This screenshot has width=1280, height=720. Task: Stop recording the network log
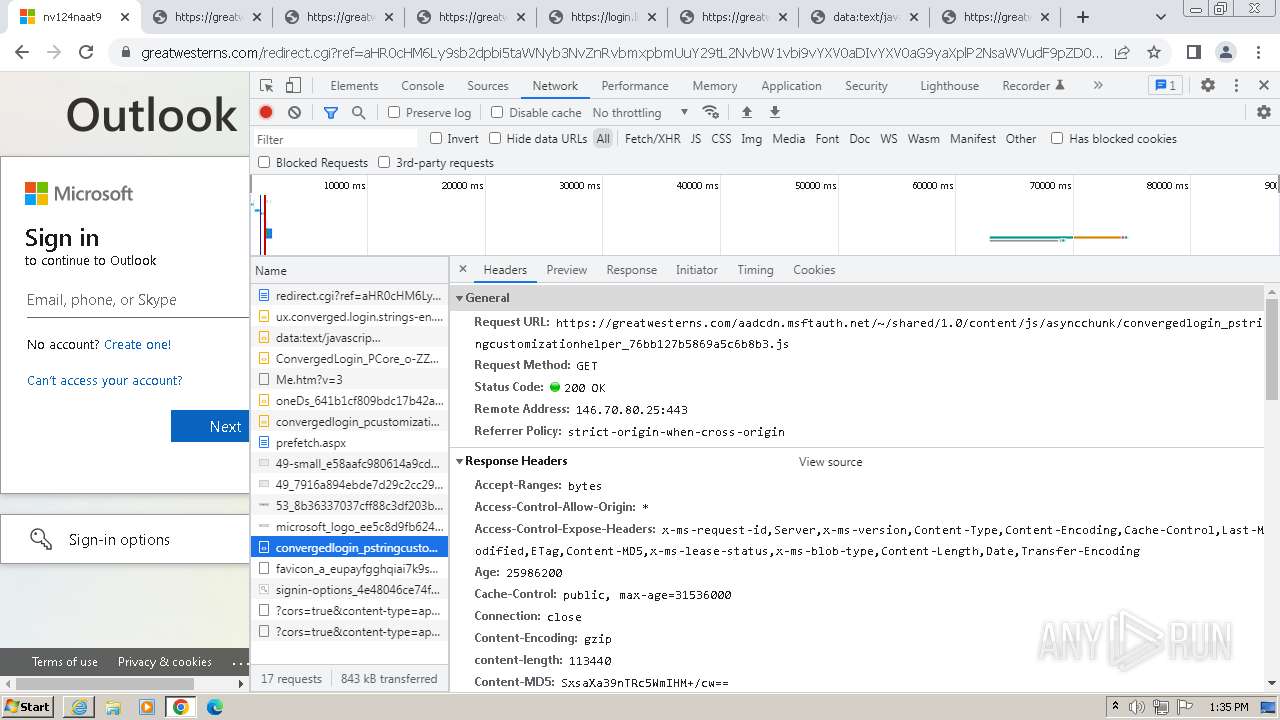[266, 113]
